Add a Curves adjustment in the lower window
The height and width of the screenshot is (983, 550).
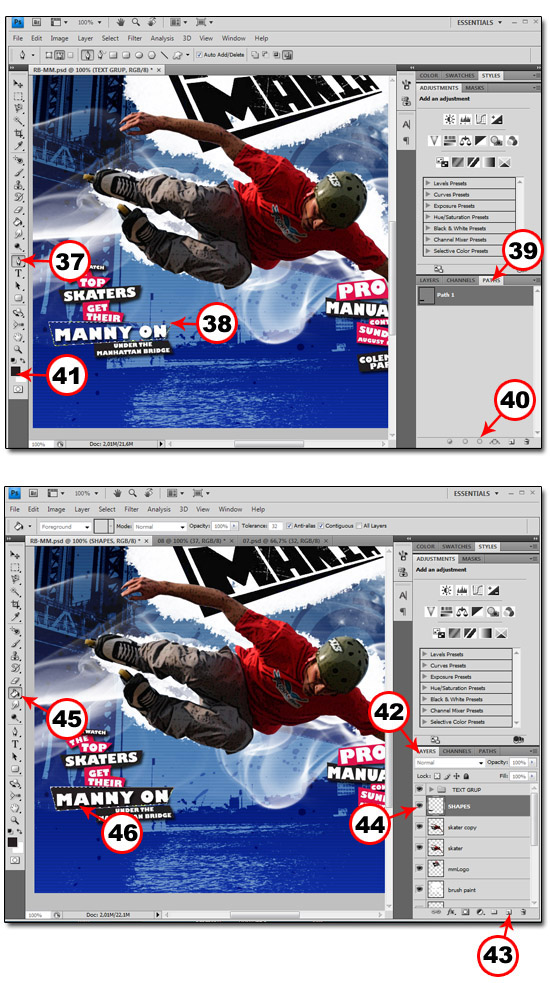479,589
